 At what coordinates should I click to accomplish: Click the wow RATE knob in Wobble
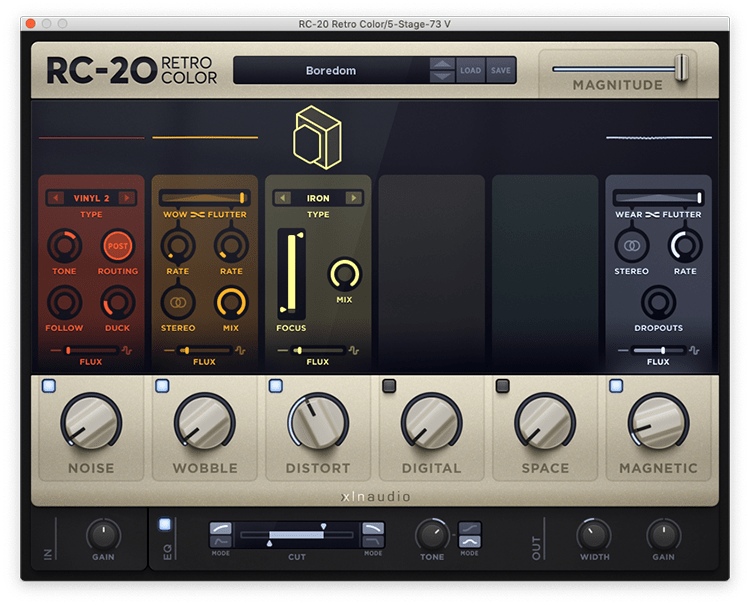pyautogui.click(x=177, y=246)
